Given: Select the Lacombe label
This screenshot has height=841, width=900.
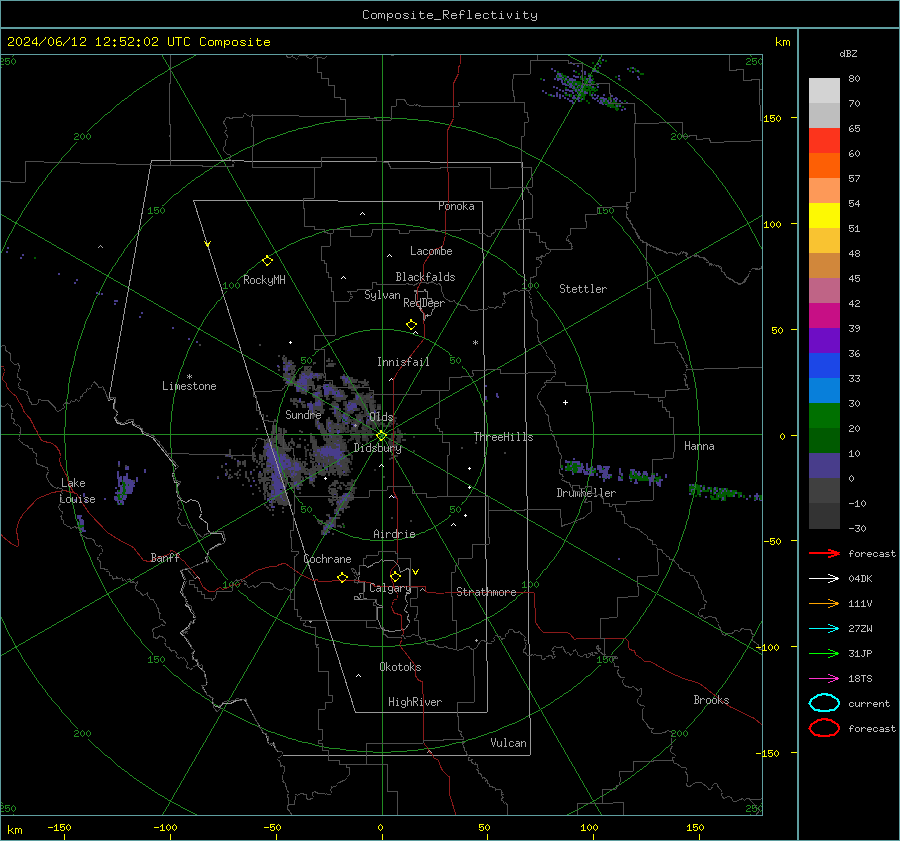Looking at the screenshot, I should (431, 251).
